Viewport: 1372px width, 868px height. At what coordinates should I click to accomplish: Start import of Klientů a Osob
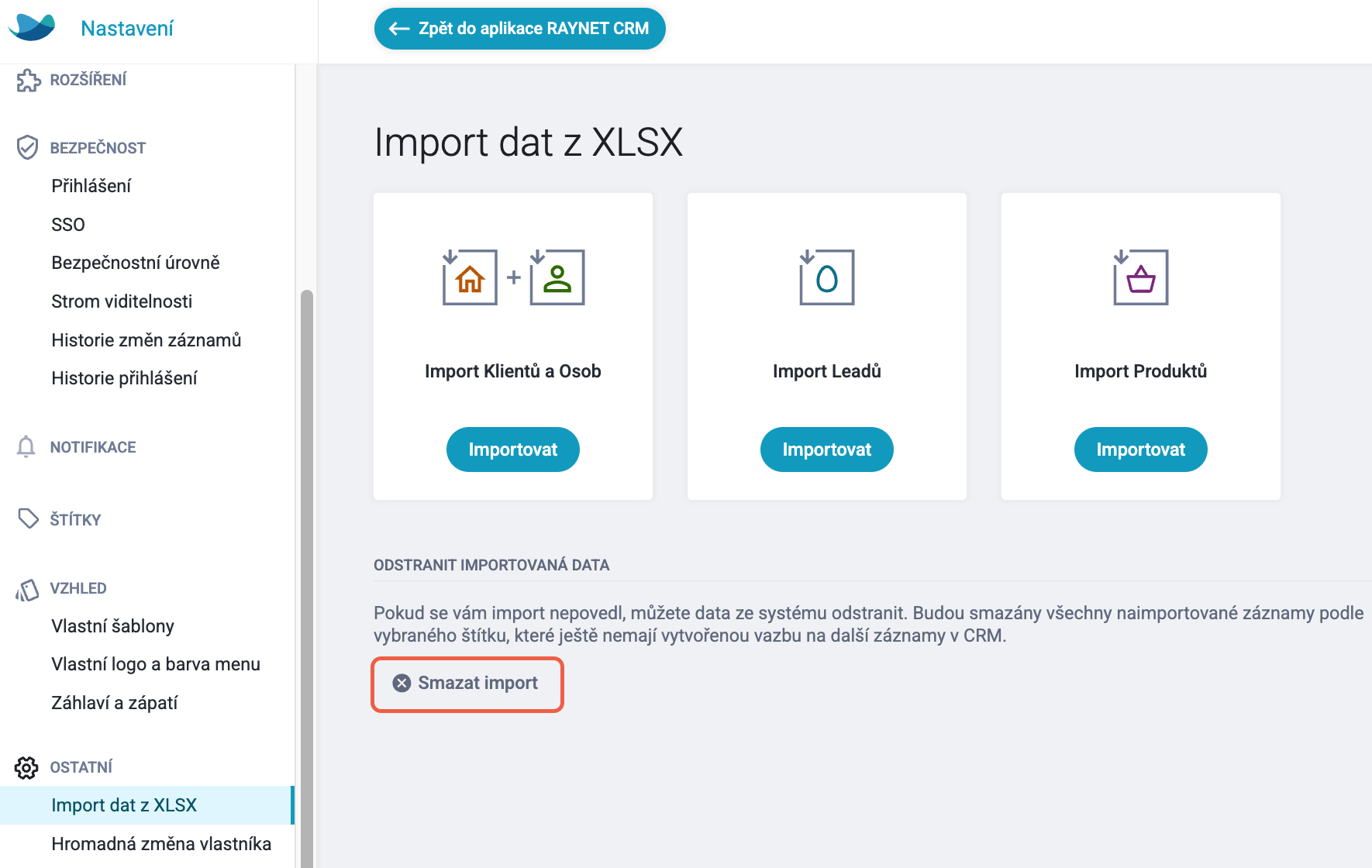513,449
